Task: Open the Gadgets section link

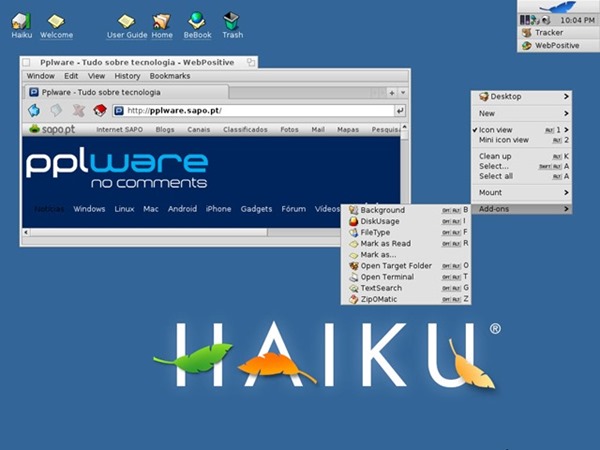Action: point(256,209)
